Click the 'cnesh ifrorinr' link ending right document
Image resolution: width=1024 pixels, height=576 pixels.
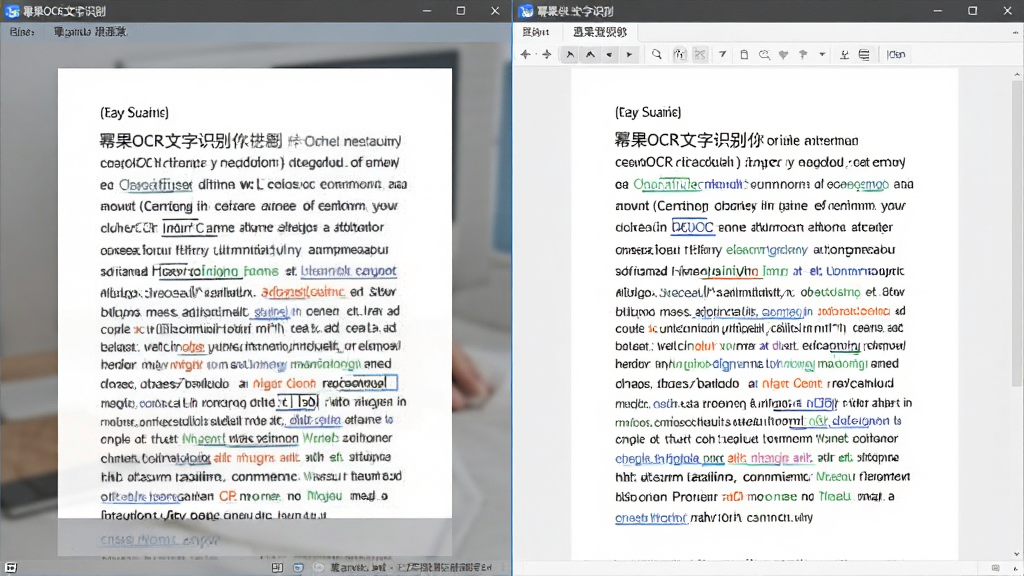click(650, 518)
